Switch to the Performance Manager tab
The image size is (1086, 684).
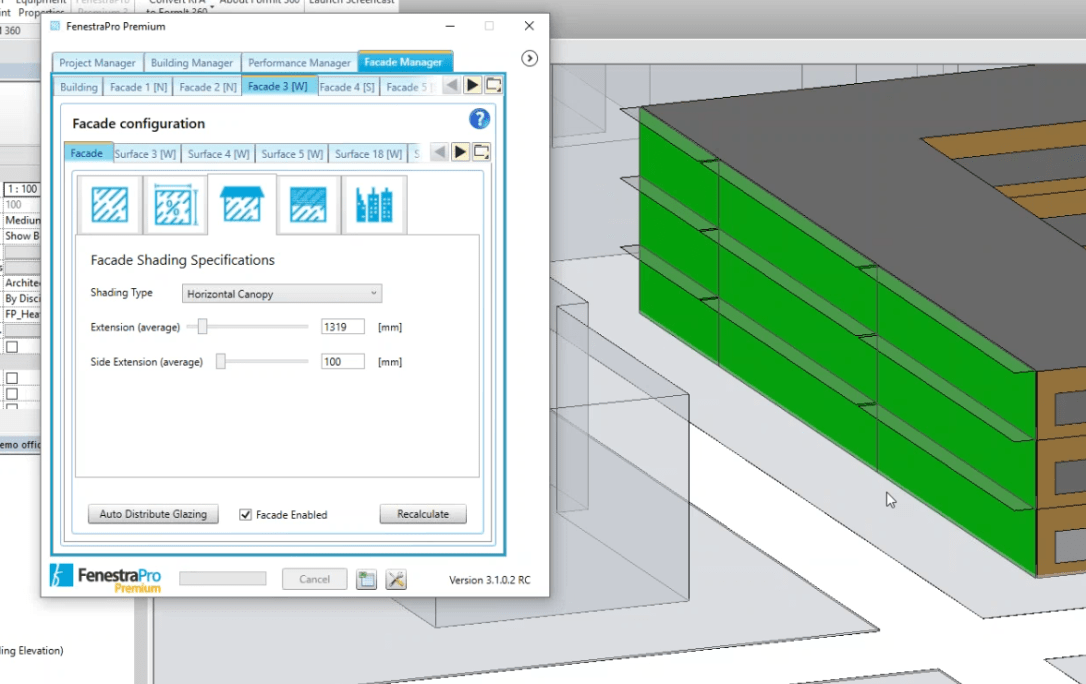pyautogui.click(x=299, y=63)
